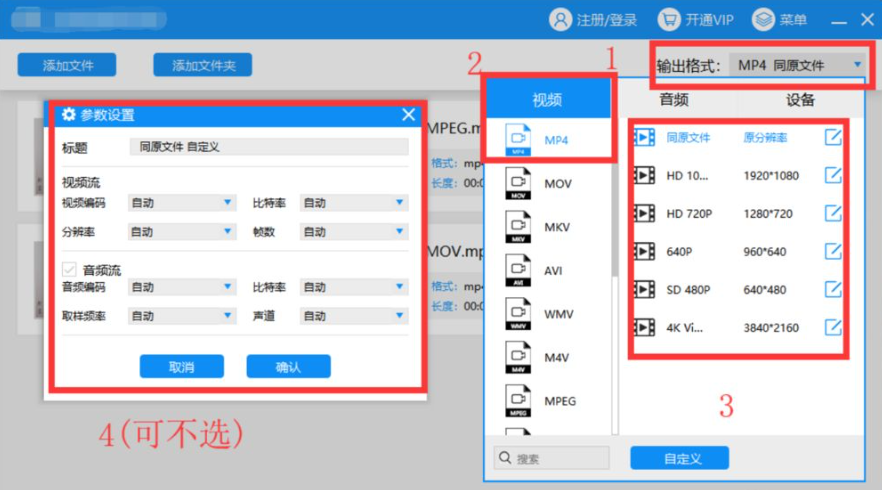Toggle the 音频流 checkbox
The width and height of the screenshot is (882, 490).
[x=69, y=269]
